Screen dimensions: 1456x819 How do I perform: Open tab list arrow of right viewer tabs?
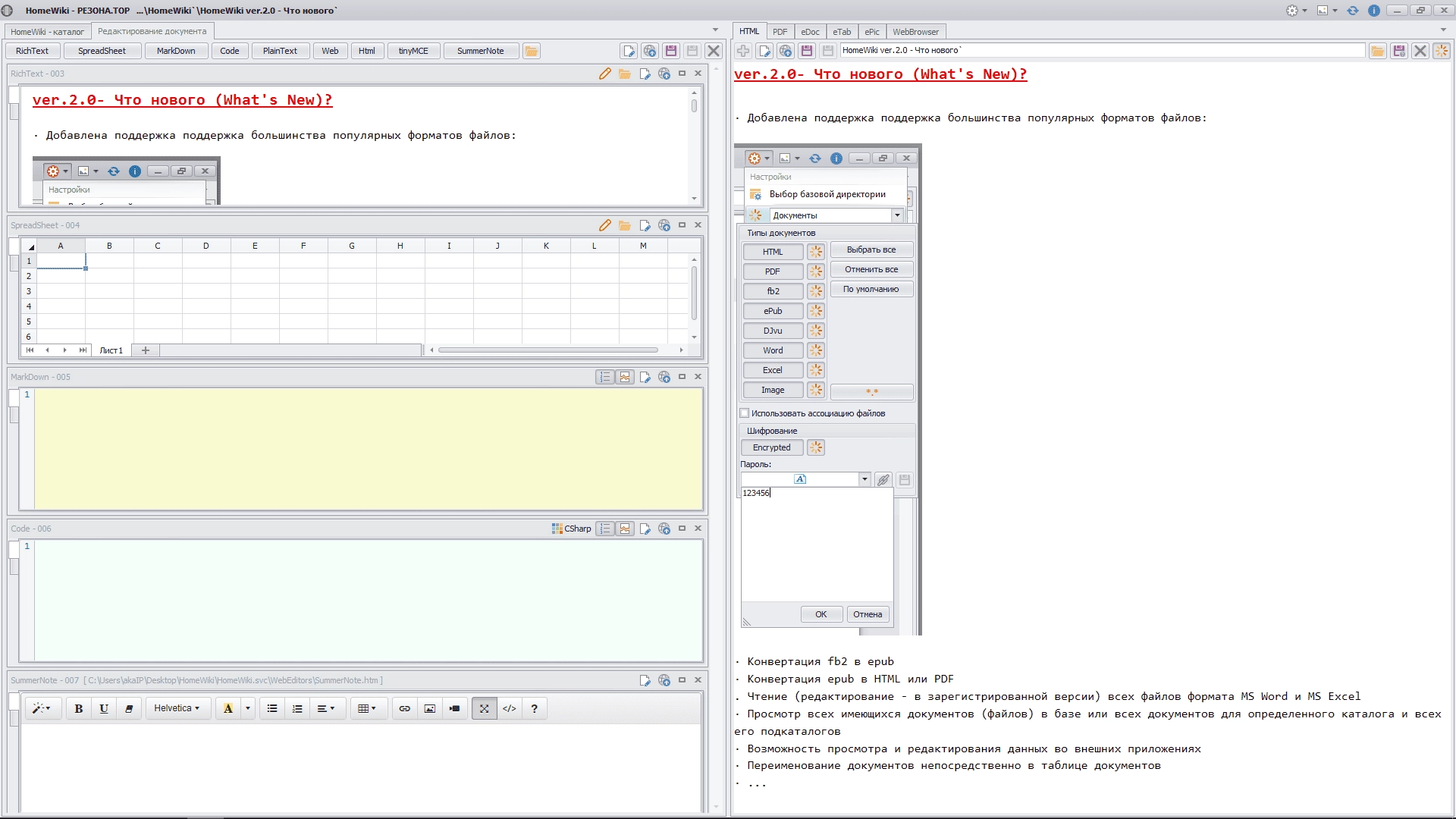click(x=1442, y=30)
